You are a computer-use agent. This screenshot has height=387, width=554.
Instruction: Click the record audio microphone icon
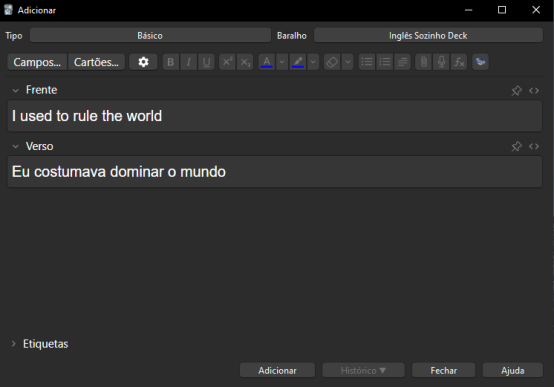click(441, 62)
